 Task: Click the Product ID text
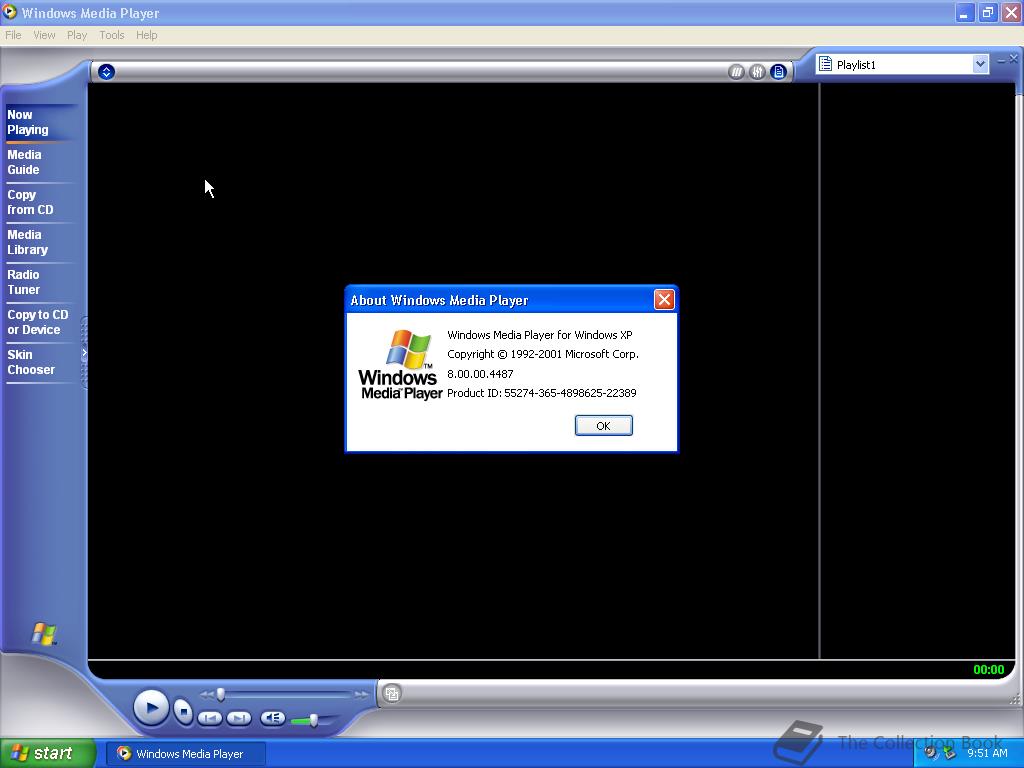(541, 393)
